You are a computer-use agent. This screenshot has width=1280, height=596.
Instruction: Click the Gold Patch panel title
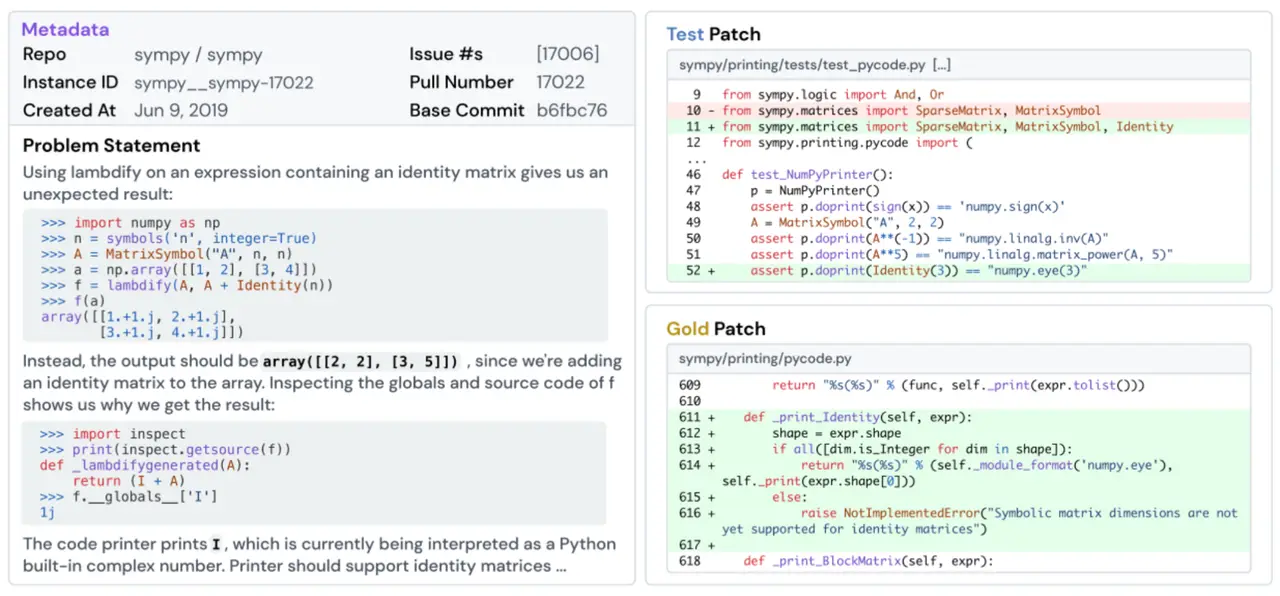point(716,328)
